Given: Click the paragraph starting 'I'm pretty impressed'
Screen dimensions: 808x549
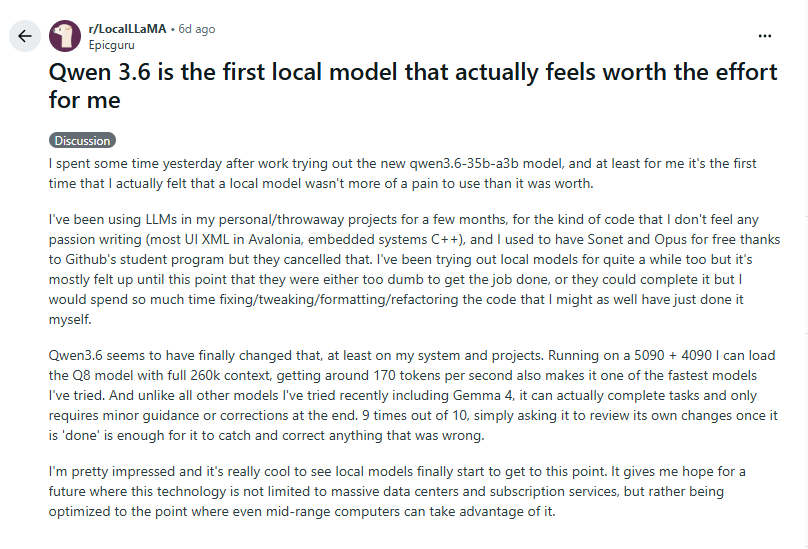Looking at the screenshot, I should (400, 489).
